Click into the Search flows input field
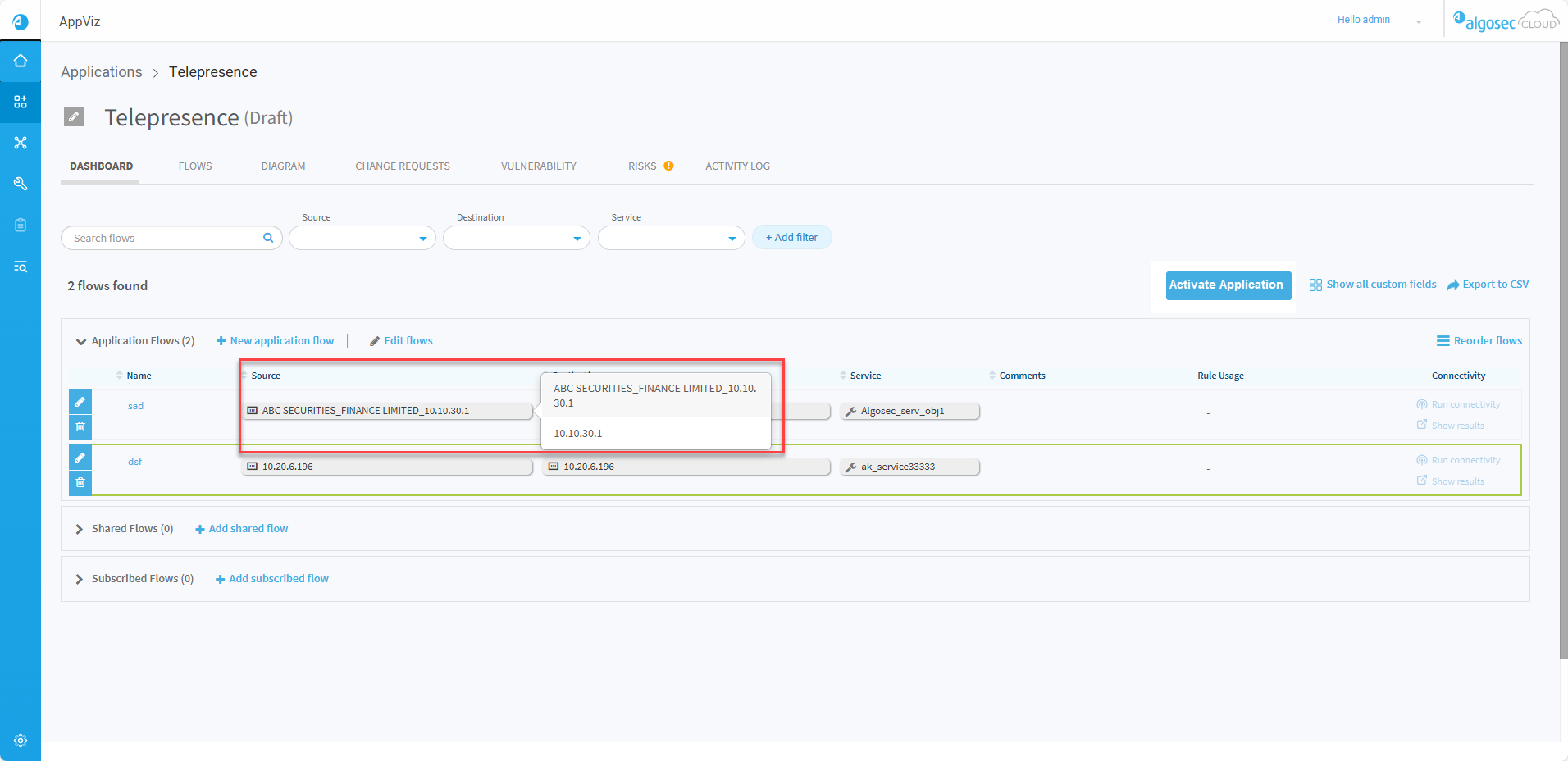The width and height of the screenshot is (1568, 761). [x=164, y=238]
